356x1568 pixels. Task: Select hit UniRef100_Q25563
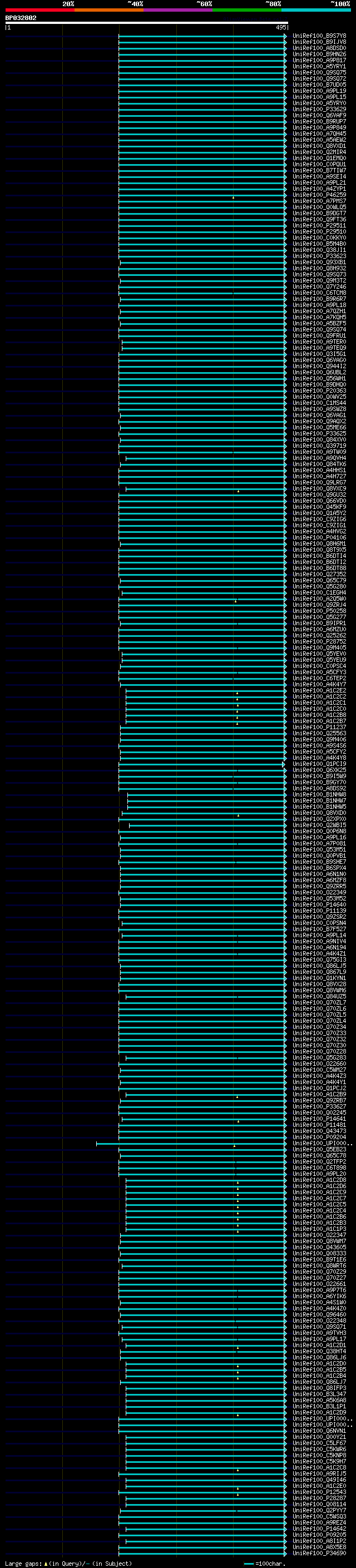[319, 734]
